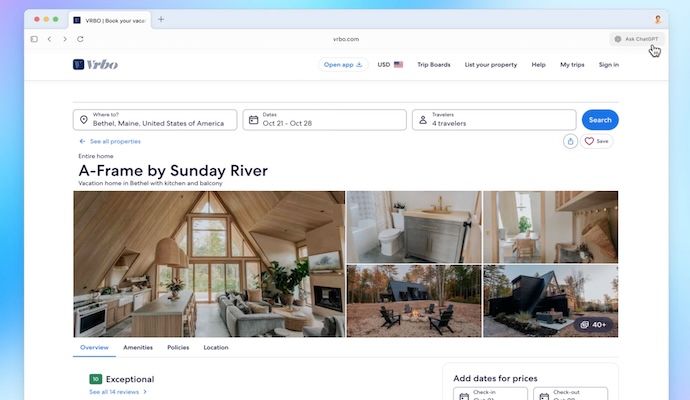Tap the heart Save icon
This screenshot has width=690, height=400.
[589, 141]
